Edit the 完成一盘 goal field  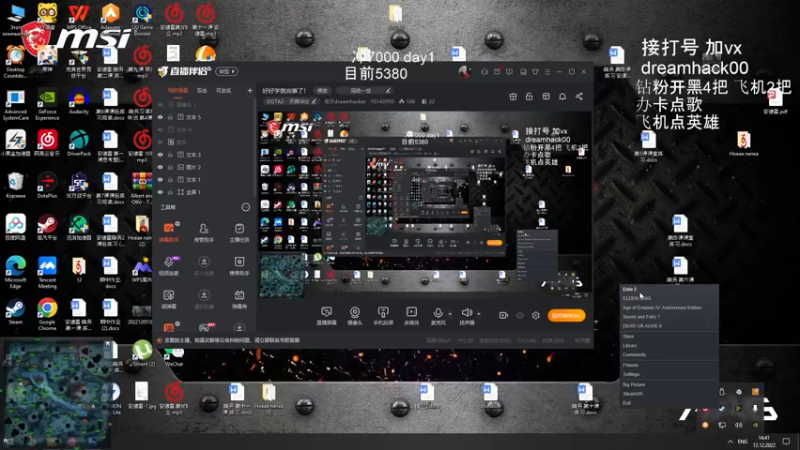[x=366, y=91]
